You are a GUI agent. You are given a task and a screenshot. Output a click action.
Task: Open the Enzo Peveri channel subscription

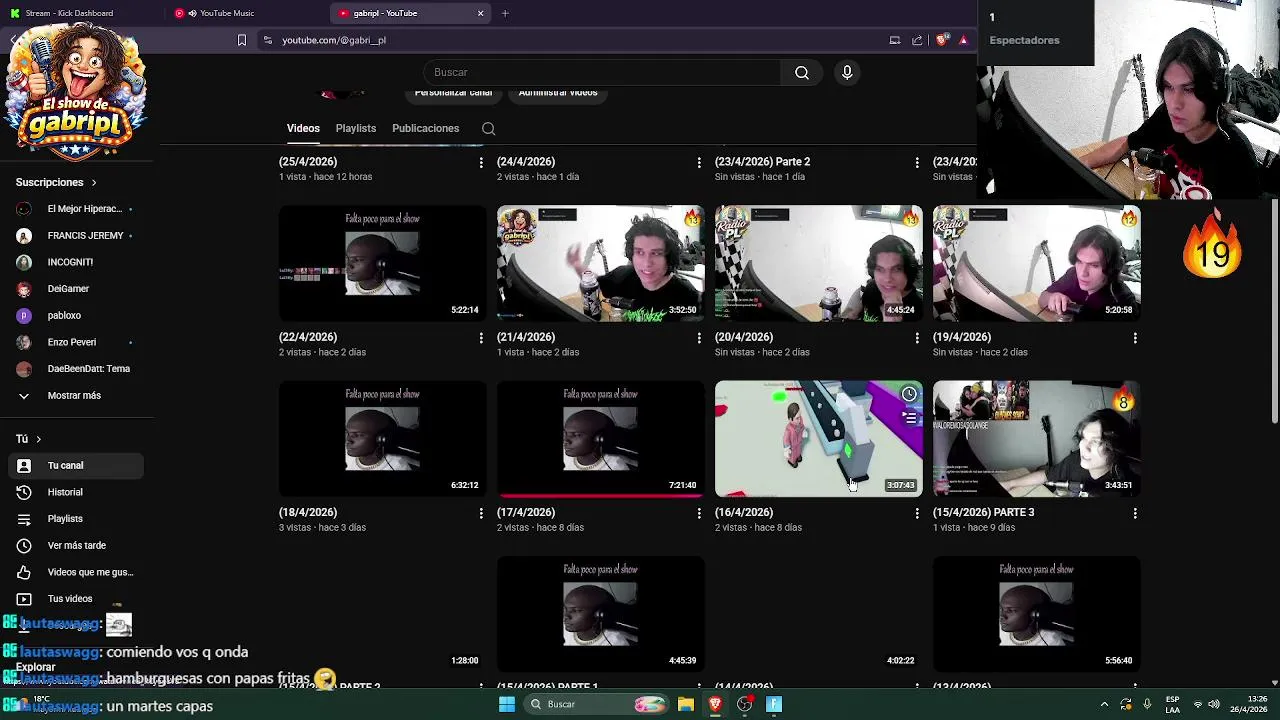tap(76, 342)
